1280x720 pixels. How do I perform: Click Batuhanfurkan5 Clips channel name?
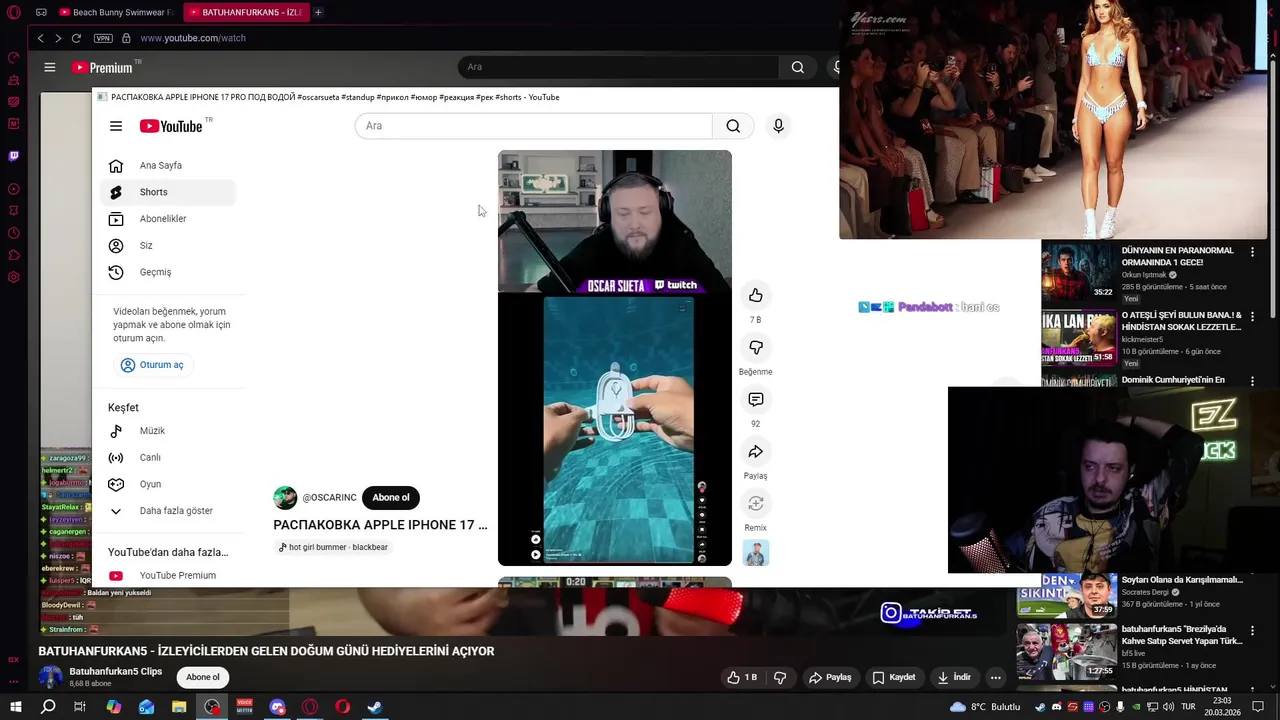115,671
